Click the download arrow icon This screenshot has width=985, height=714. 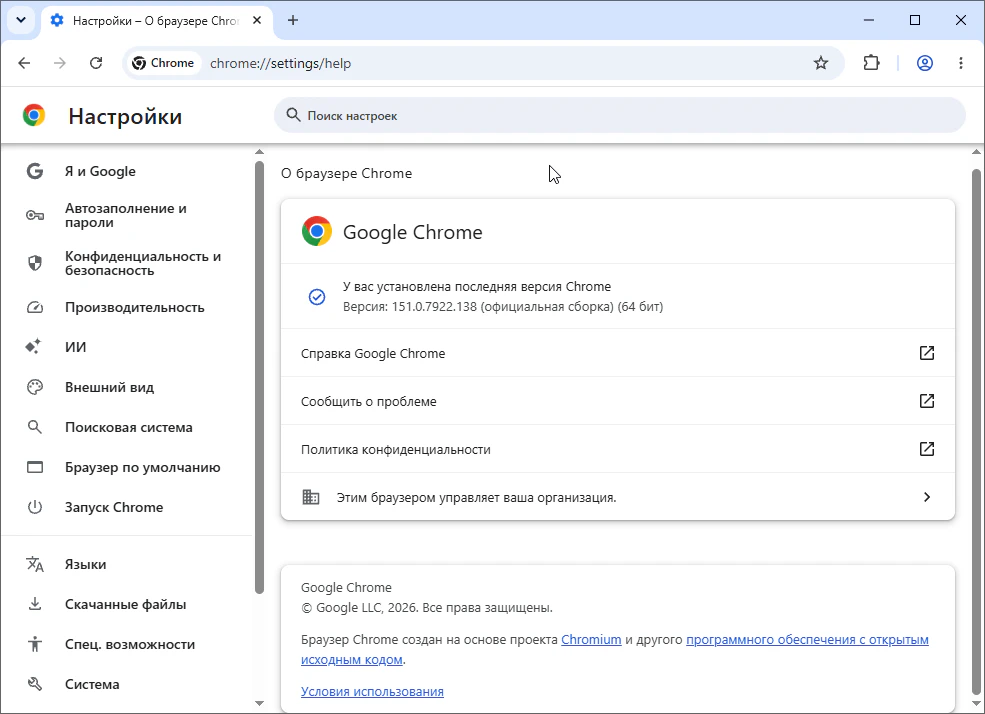coord(35,604)
